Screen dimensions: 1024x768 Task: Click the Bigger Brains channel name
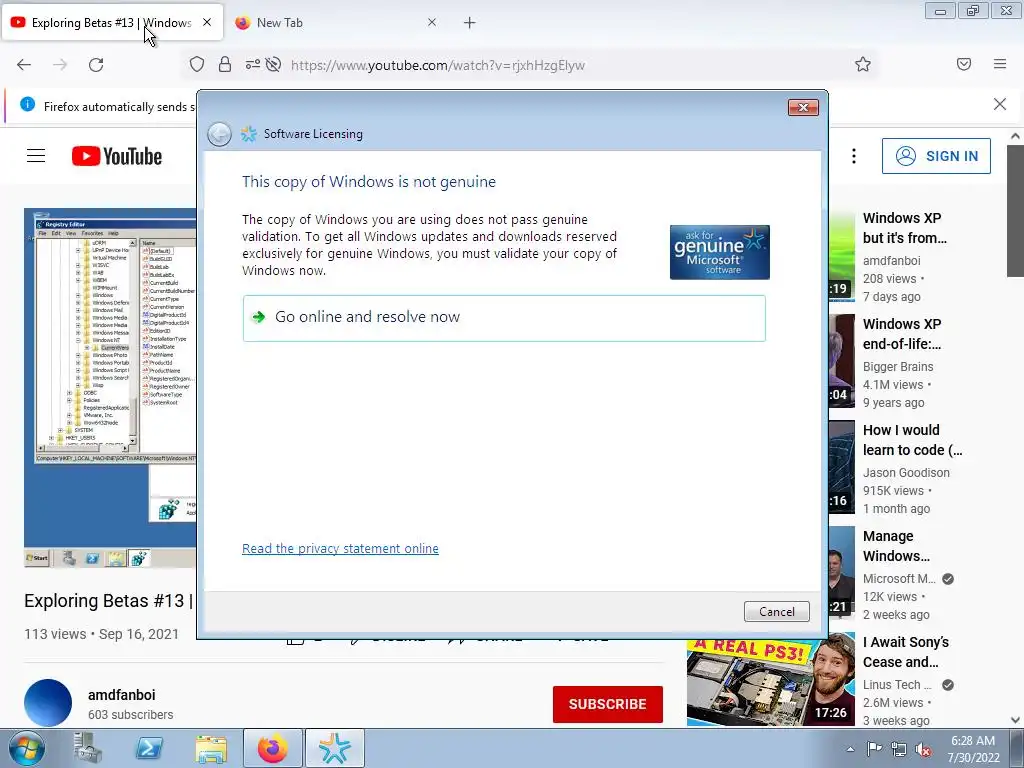(898, 366)
